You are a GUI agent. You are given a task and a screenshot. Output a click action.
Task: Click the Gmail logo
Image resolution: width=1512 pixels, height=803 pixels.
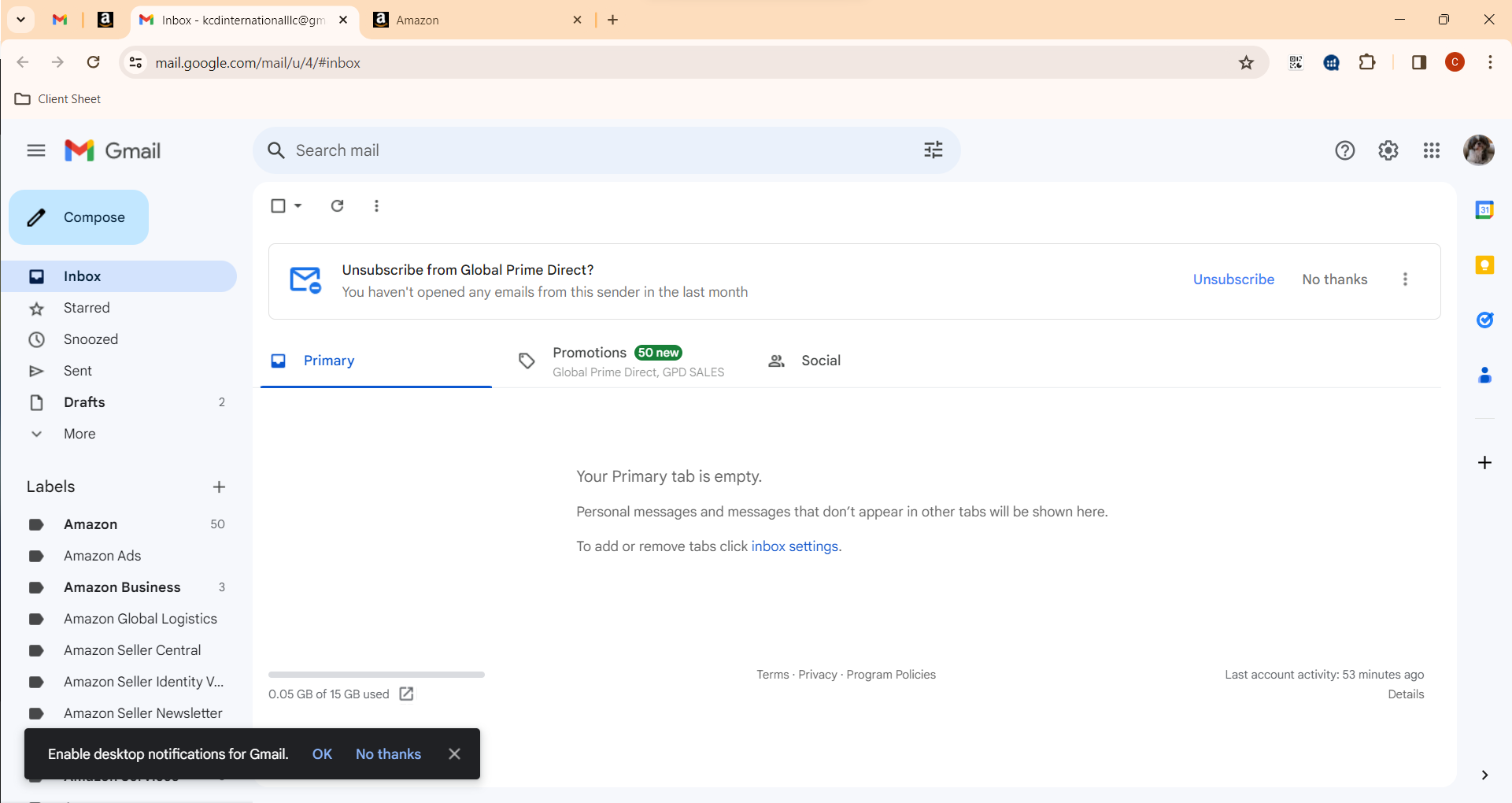tap(113, 150)
